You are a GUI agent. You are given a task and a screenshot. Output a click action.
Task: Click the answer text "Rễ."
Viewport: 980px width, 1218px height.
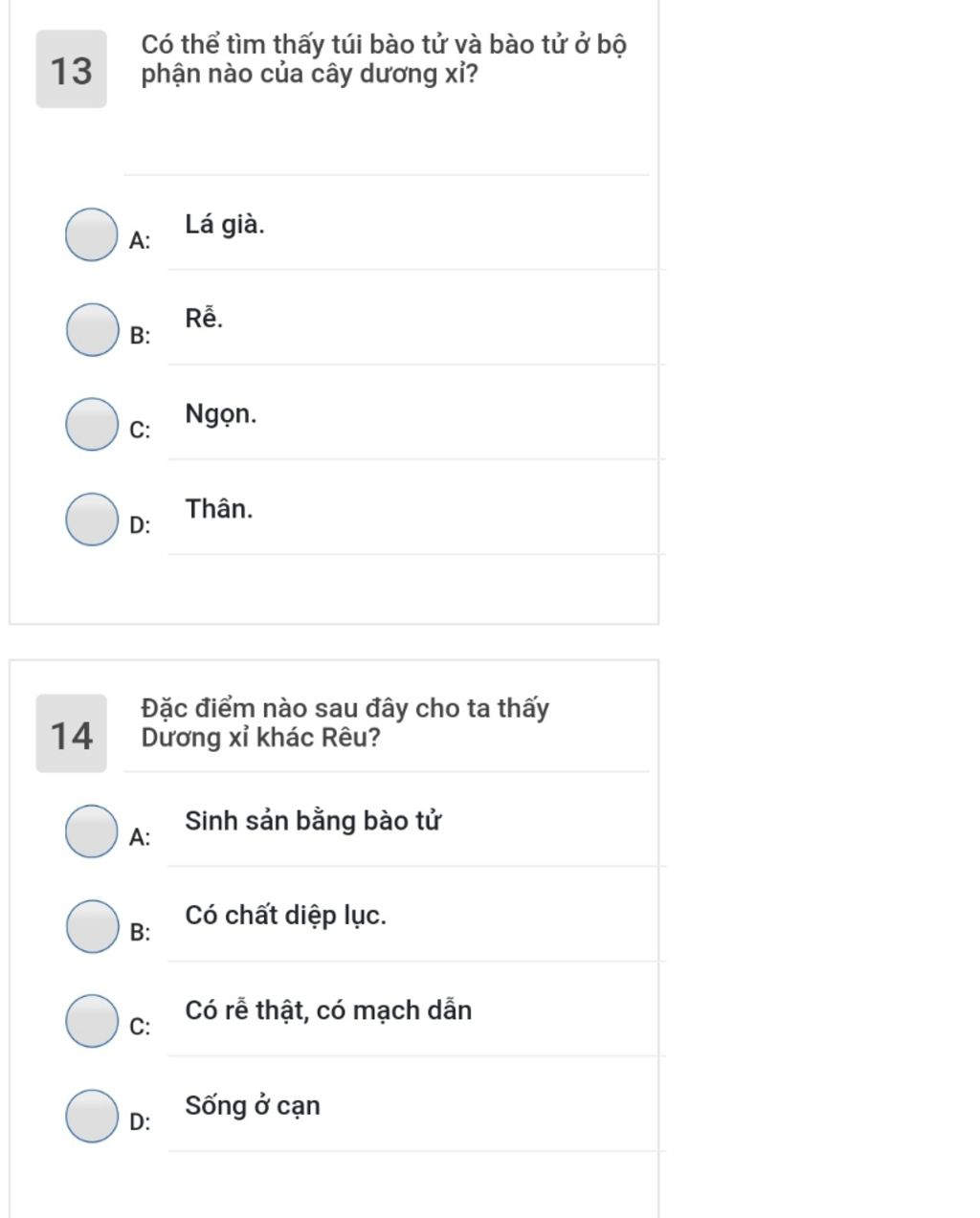[x=204, y=319]
